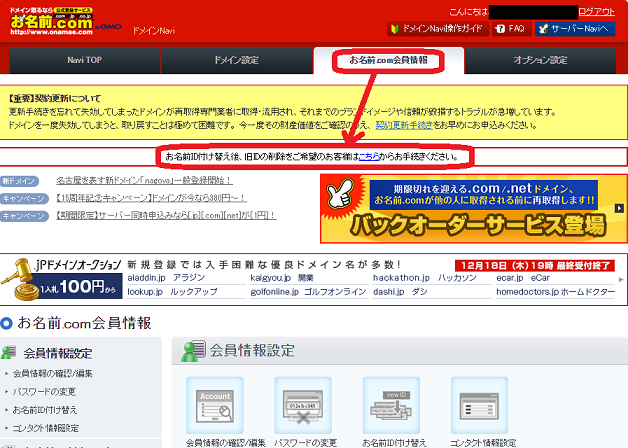Click the お名前.com logo
This screenshot has height=448, width=628.
pos(51,21)
